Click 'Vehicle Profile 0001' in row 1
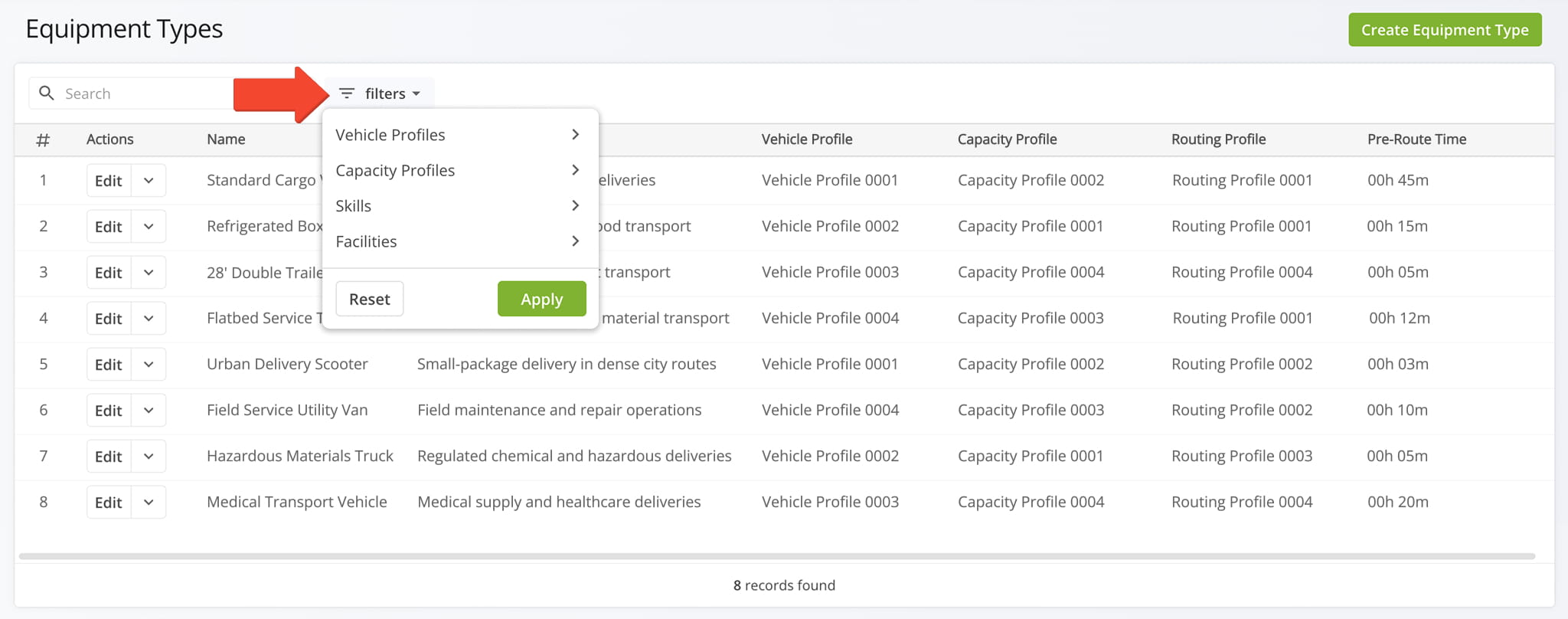Screen dimensions: 1568x619 point(830,180)
